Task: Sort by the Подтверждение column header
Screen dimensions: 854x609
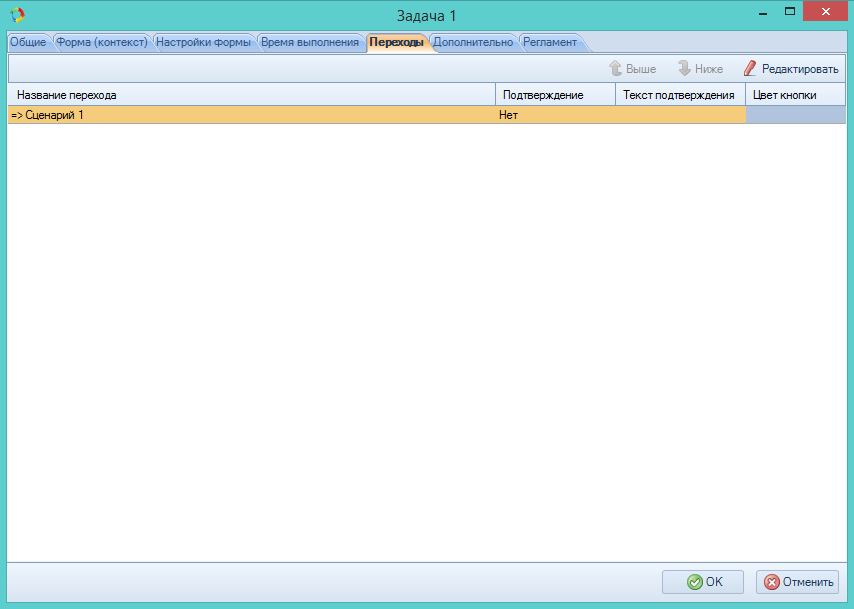Action: pyautogui.click(x=554, y=95)
